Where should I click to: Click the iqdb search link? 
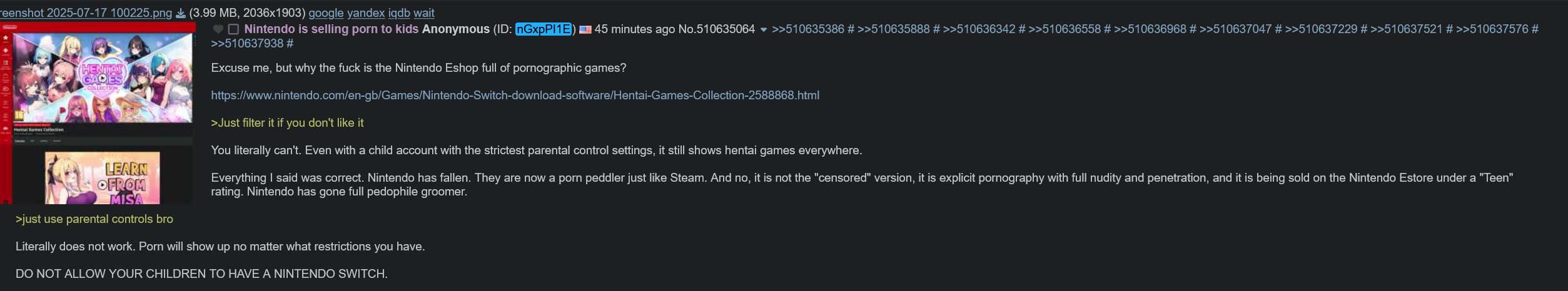(x=399, y=13)
